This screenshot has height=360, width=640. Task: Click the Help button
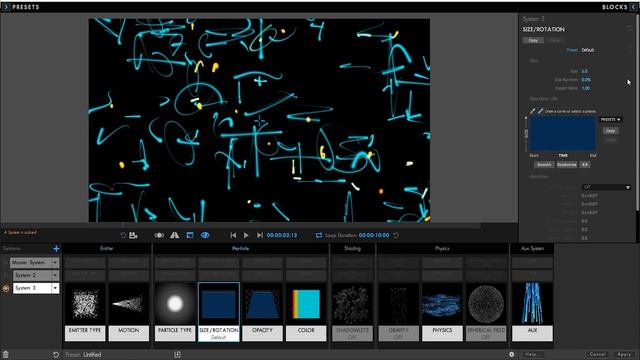tap(534, 354)
